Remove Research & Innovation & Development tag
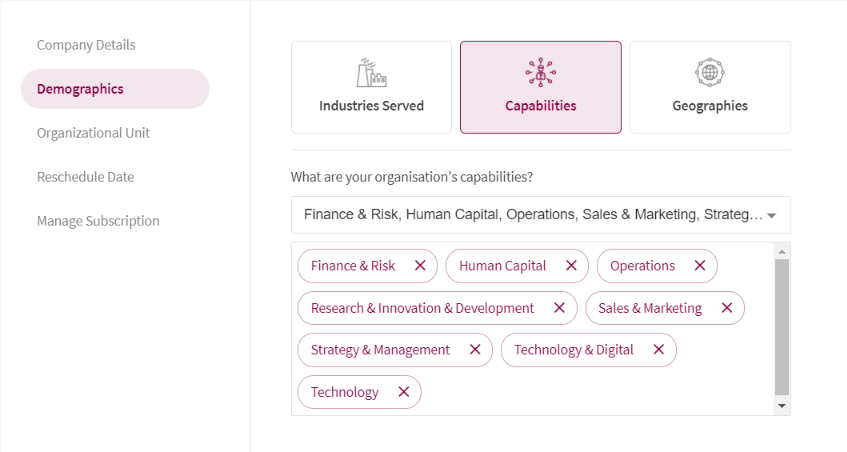Screen dimensions: 847x452 coord(559,308)
